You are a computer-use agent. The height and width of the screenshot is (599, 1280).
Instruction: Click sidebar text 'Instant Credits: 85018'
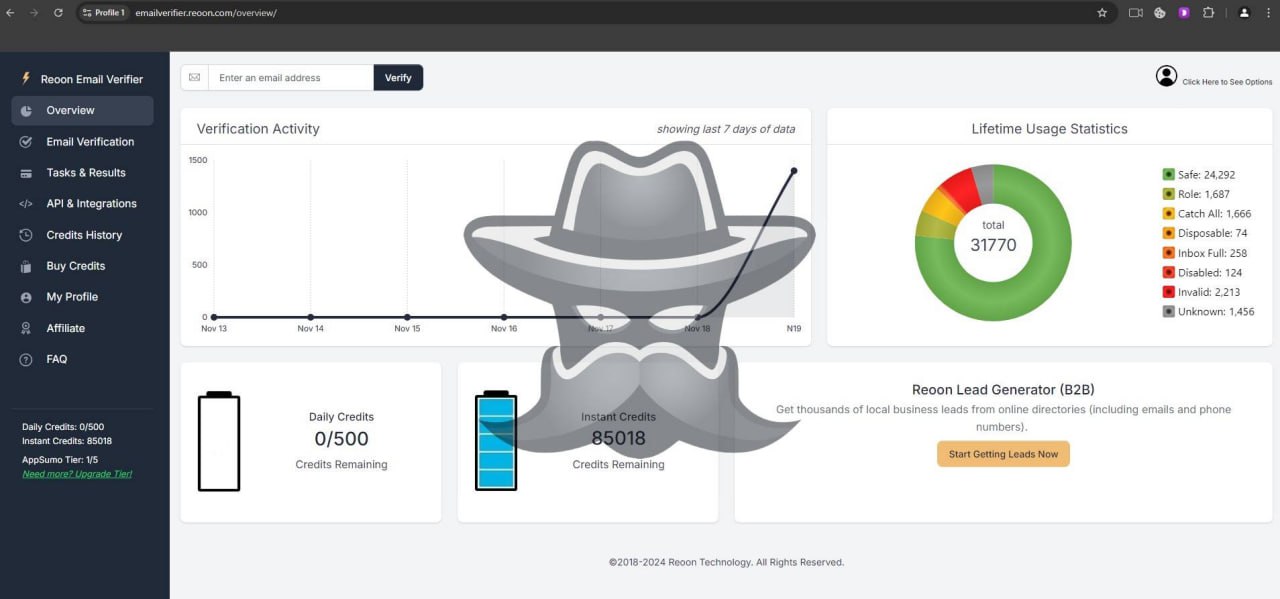(67, 441)
